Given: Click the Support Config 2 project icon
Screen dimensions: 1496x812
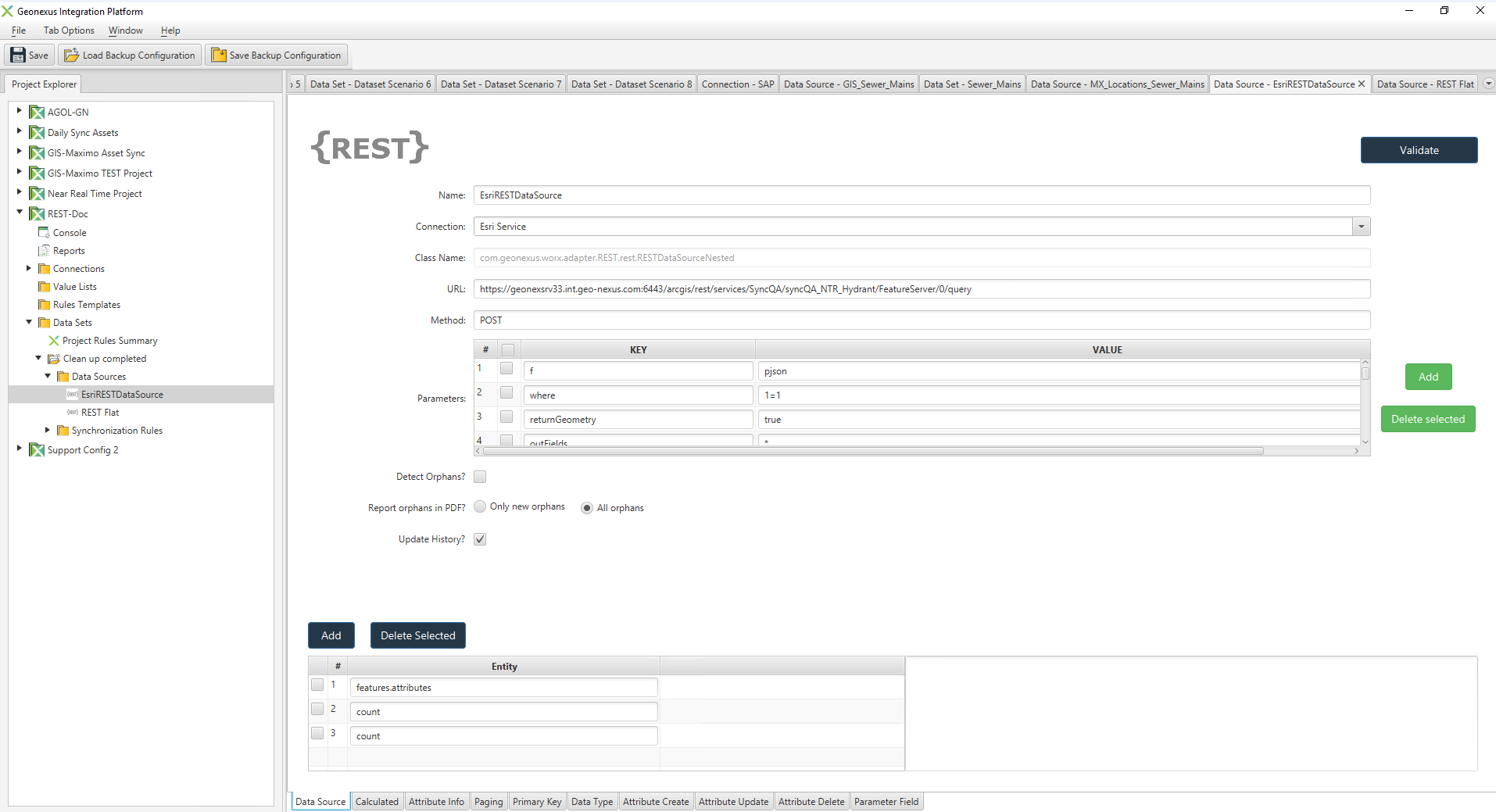Looking at the screenshot, I should 37,450.
